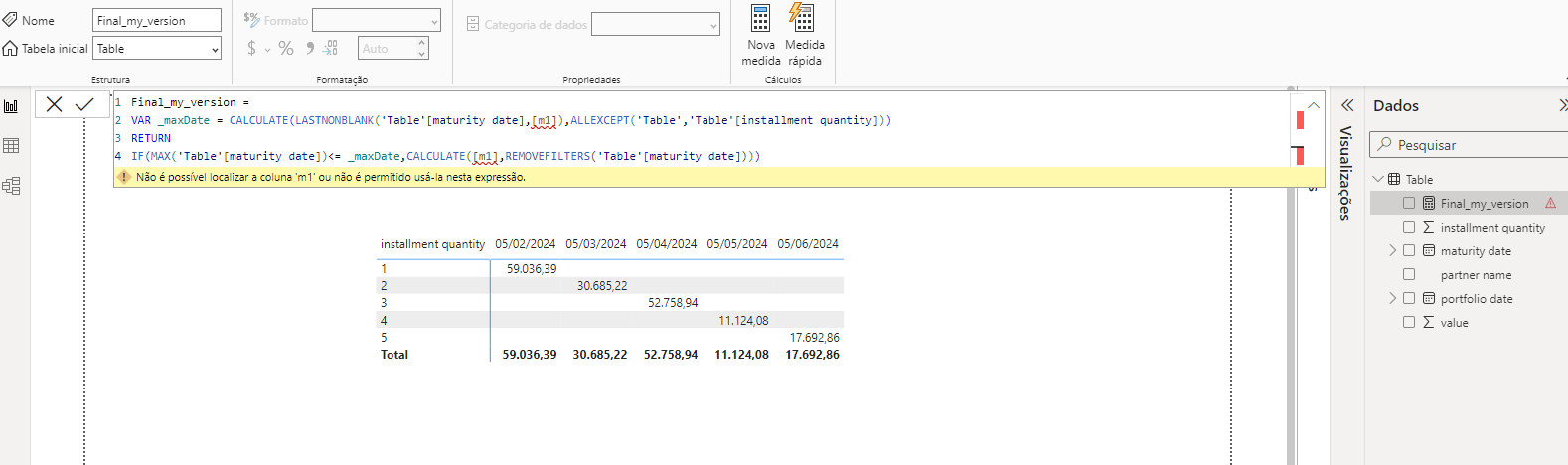The height and width of the screenshot is (465, 1568).
Task: Expand the portfolio date hierarchy
Action: pyautogui.click(x=1392, y=298)
